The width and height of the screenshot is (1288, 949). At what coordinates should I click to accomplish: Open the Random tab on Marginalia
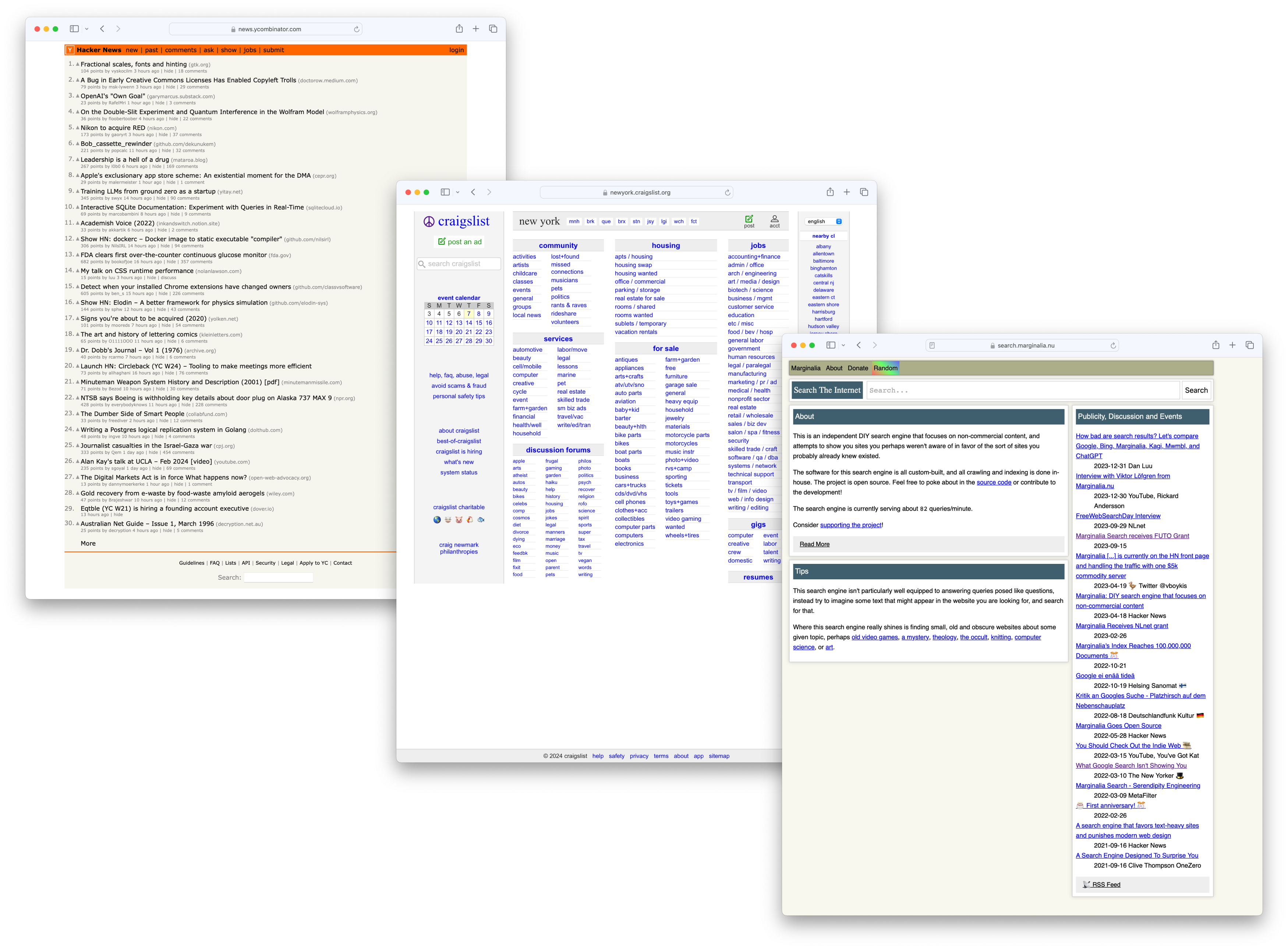885,368
